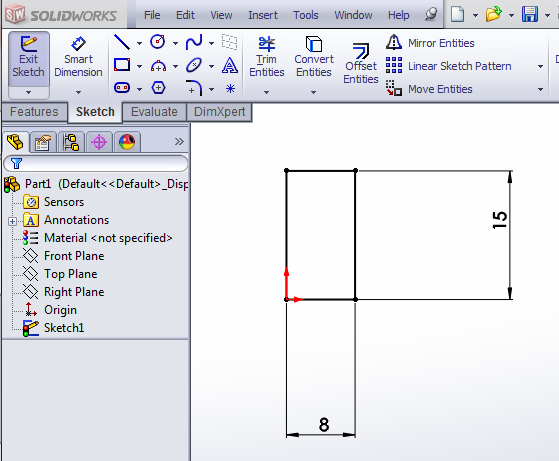
Task: Select the Spline sketch tool
Action: (x=194, y=42)
